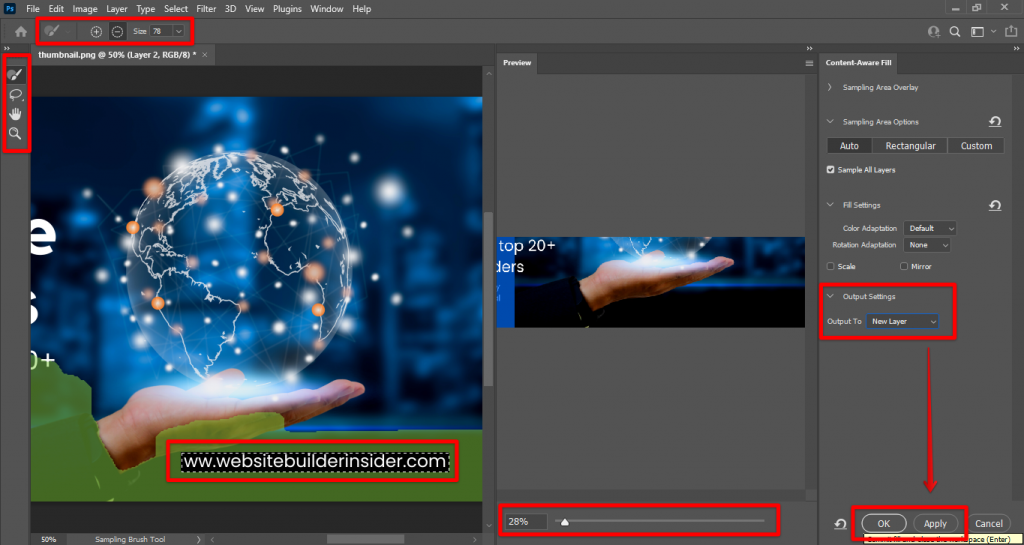The image size is (1024, 545).
Task: Toggle the Sample All Layers checkbox
Action: pyautogui.click(x=831, y=170)
